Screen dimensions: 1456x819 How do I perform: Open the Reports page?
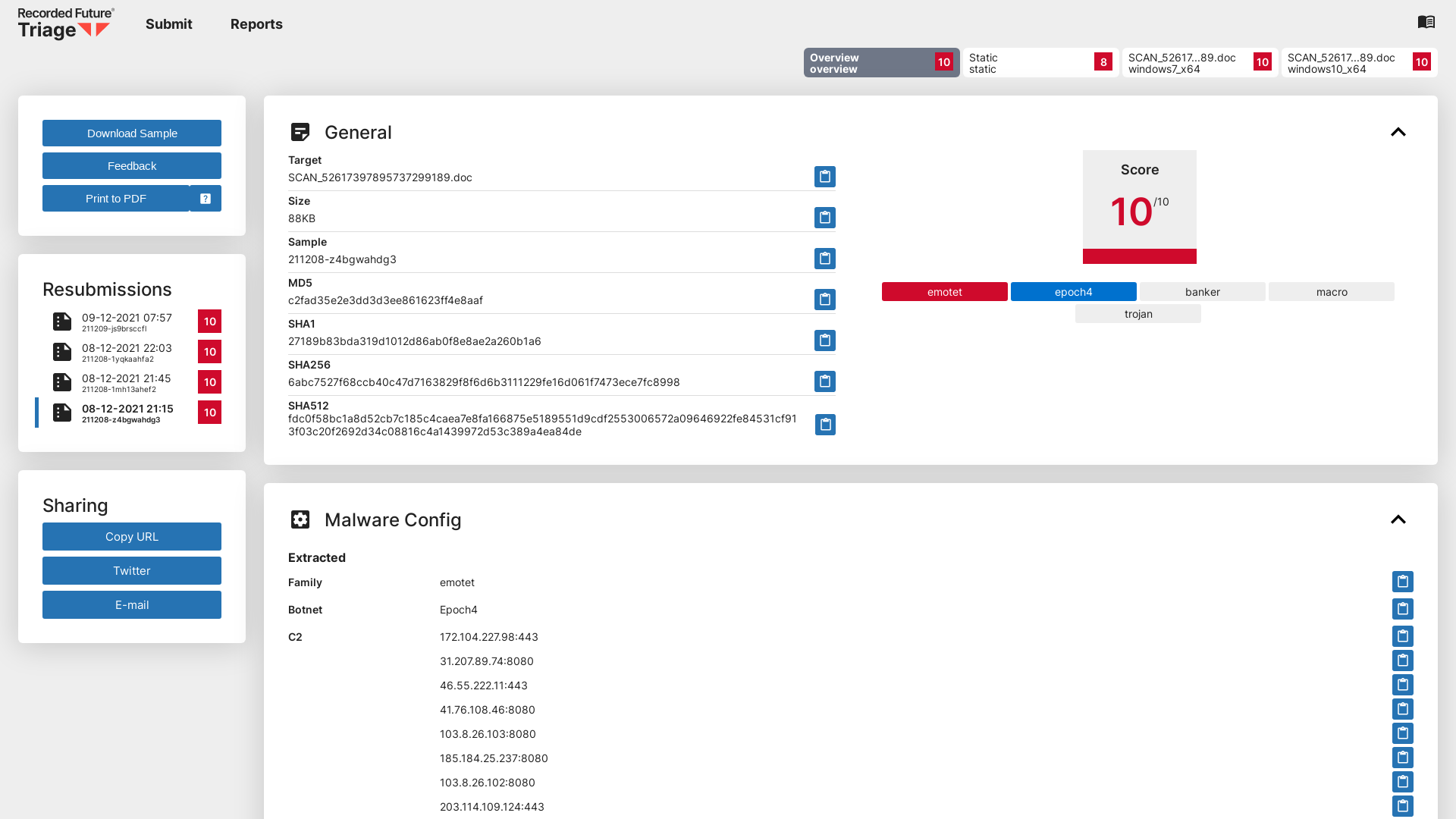[256, 24]
